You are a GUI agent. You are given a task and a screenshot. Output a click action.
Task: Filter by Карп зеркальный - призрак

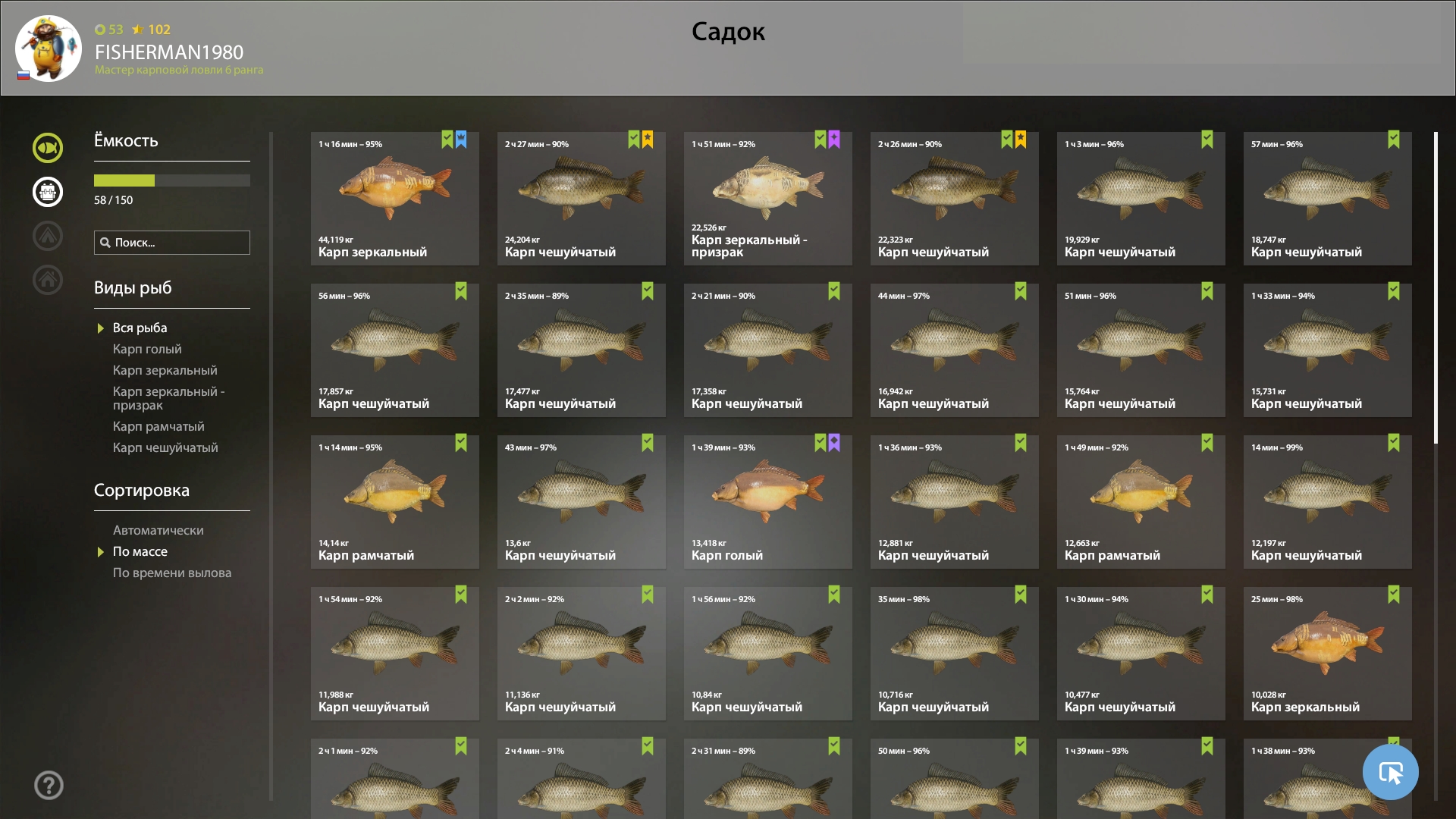pyautogui.click(x=168, y=398)
